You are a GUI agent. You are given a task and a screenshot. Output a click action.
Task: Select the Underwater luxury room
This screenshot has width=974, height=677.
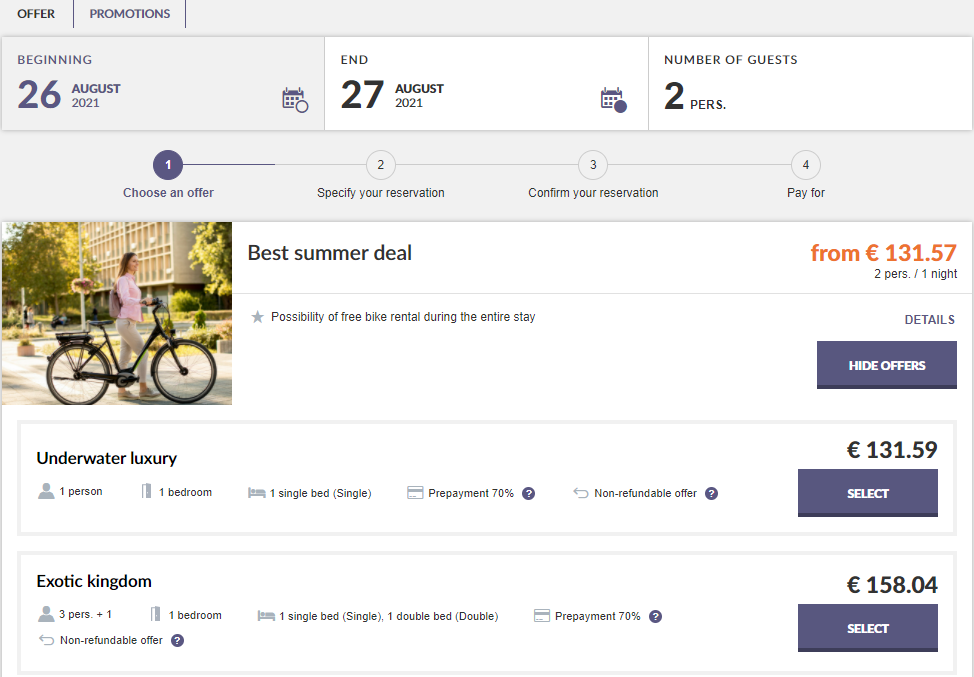point(867,493)
